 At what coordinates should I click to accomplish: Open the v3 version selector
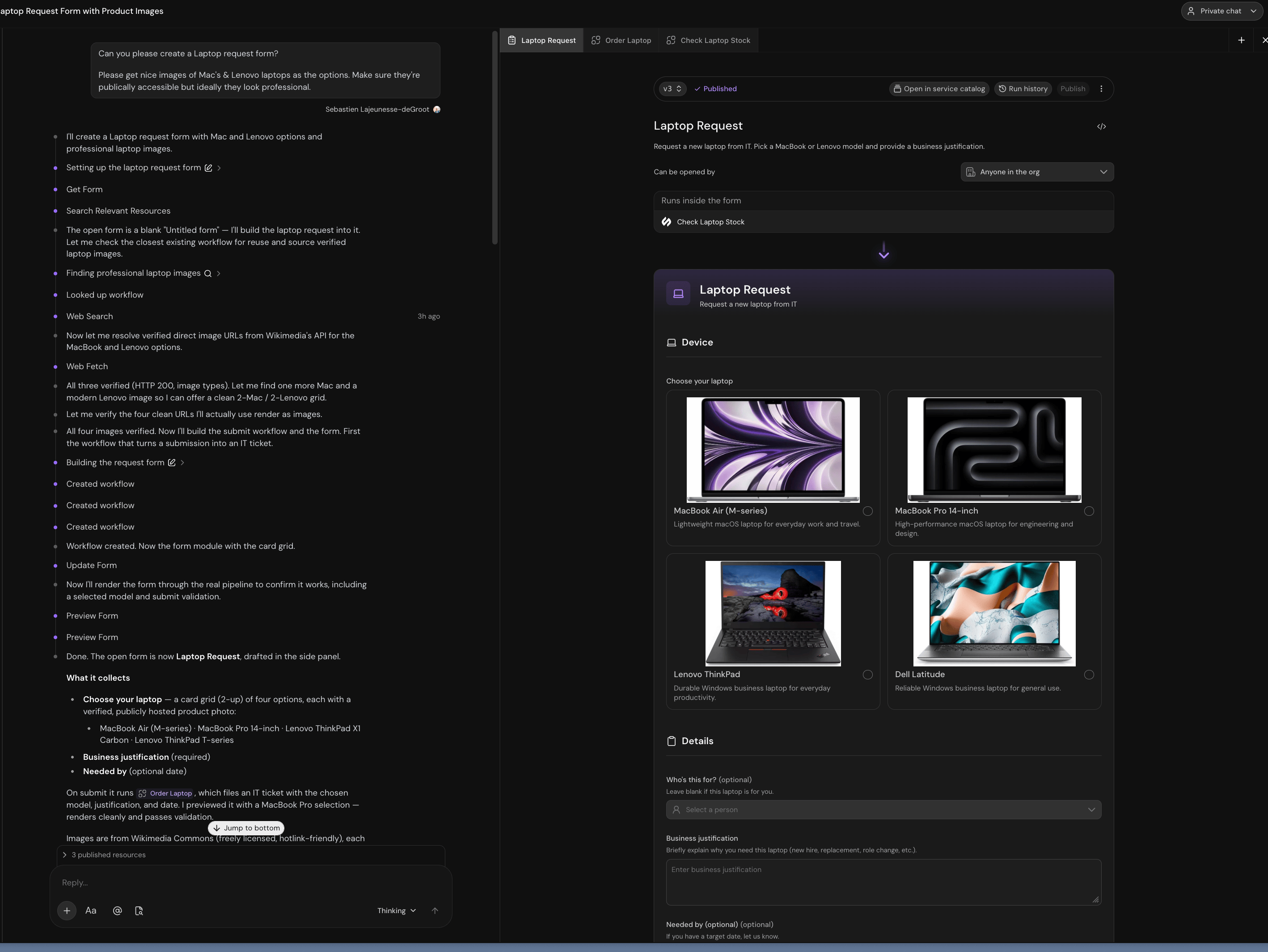[672, 89]
